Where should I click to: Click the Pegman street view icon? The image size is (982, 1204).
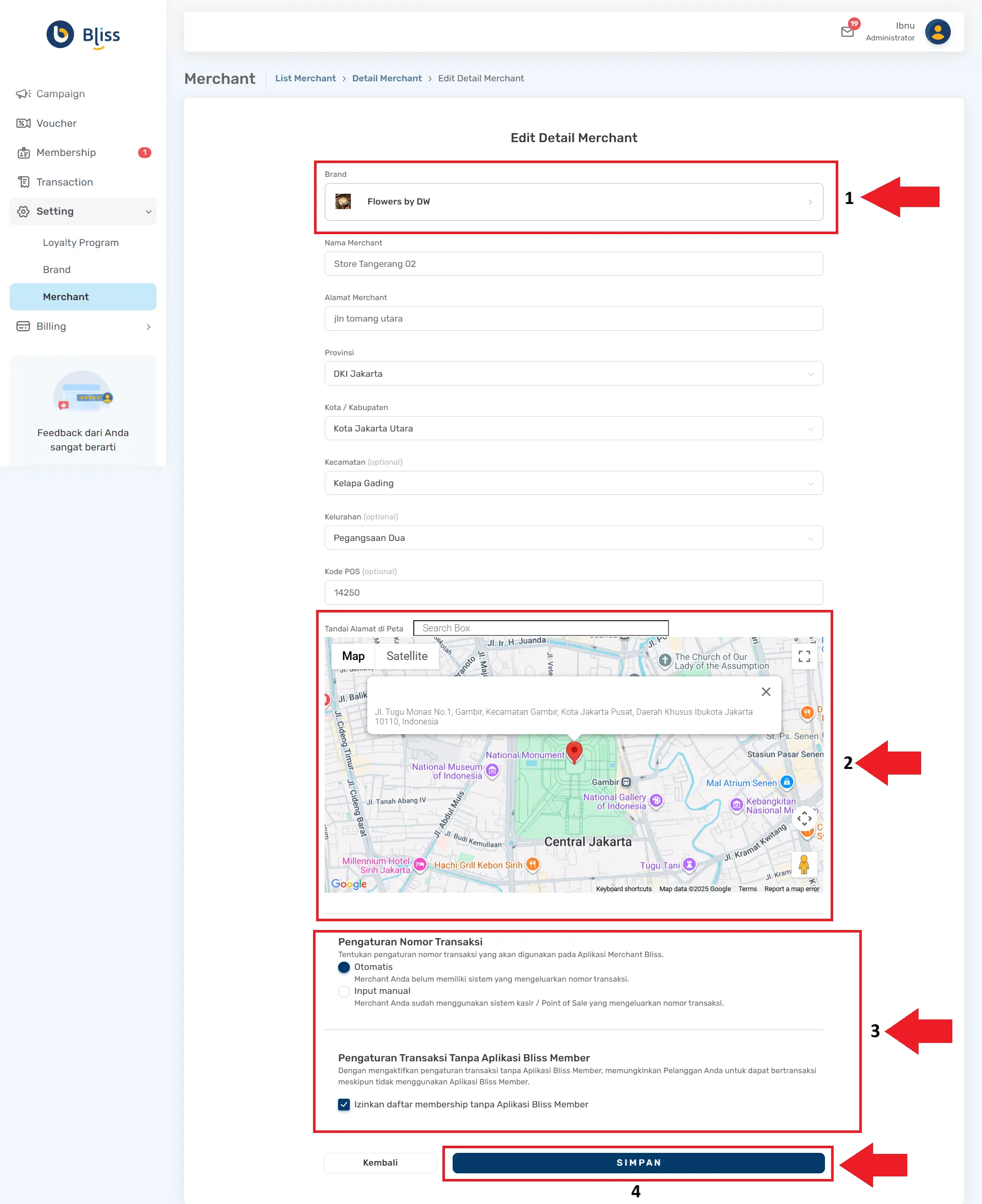coord(804,864)
